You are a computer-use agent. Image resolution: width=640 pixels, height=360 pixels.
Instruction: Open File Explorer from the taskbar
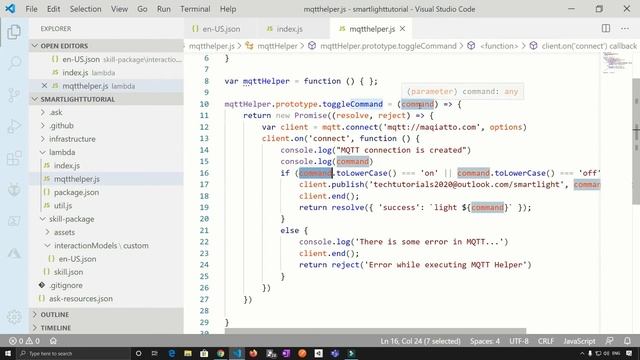(x=188, y=353)
